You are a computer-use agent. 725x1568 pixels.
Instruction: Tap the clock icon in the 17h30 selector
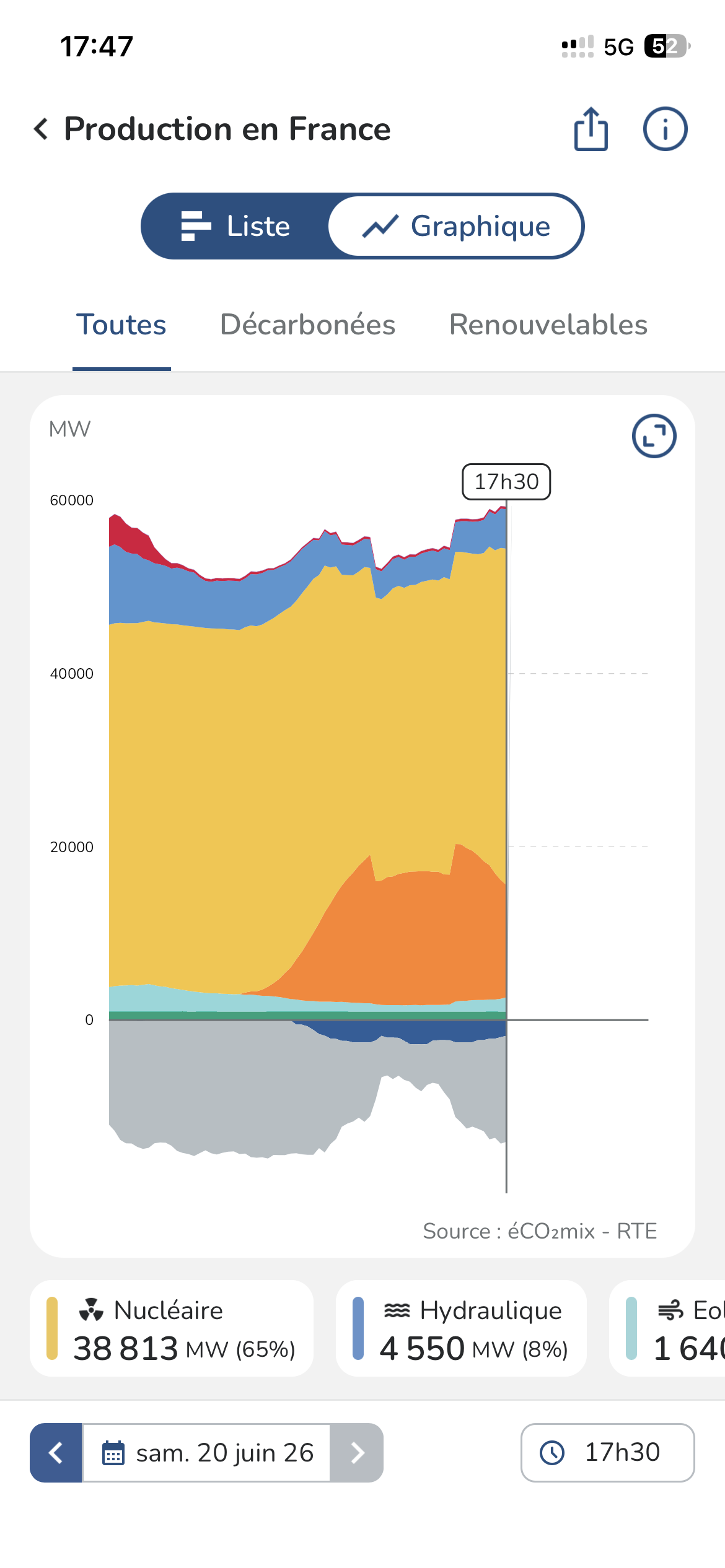[552, 1453]
